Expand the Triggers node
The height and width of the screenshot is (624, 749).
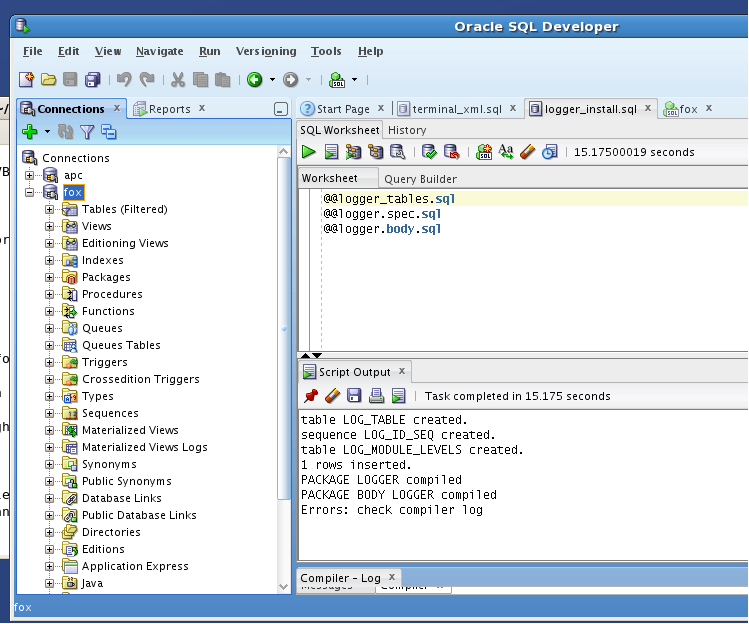pyautogui.click(x=49, y=363)
